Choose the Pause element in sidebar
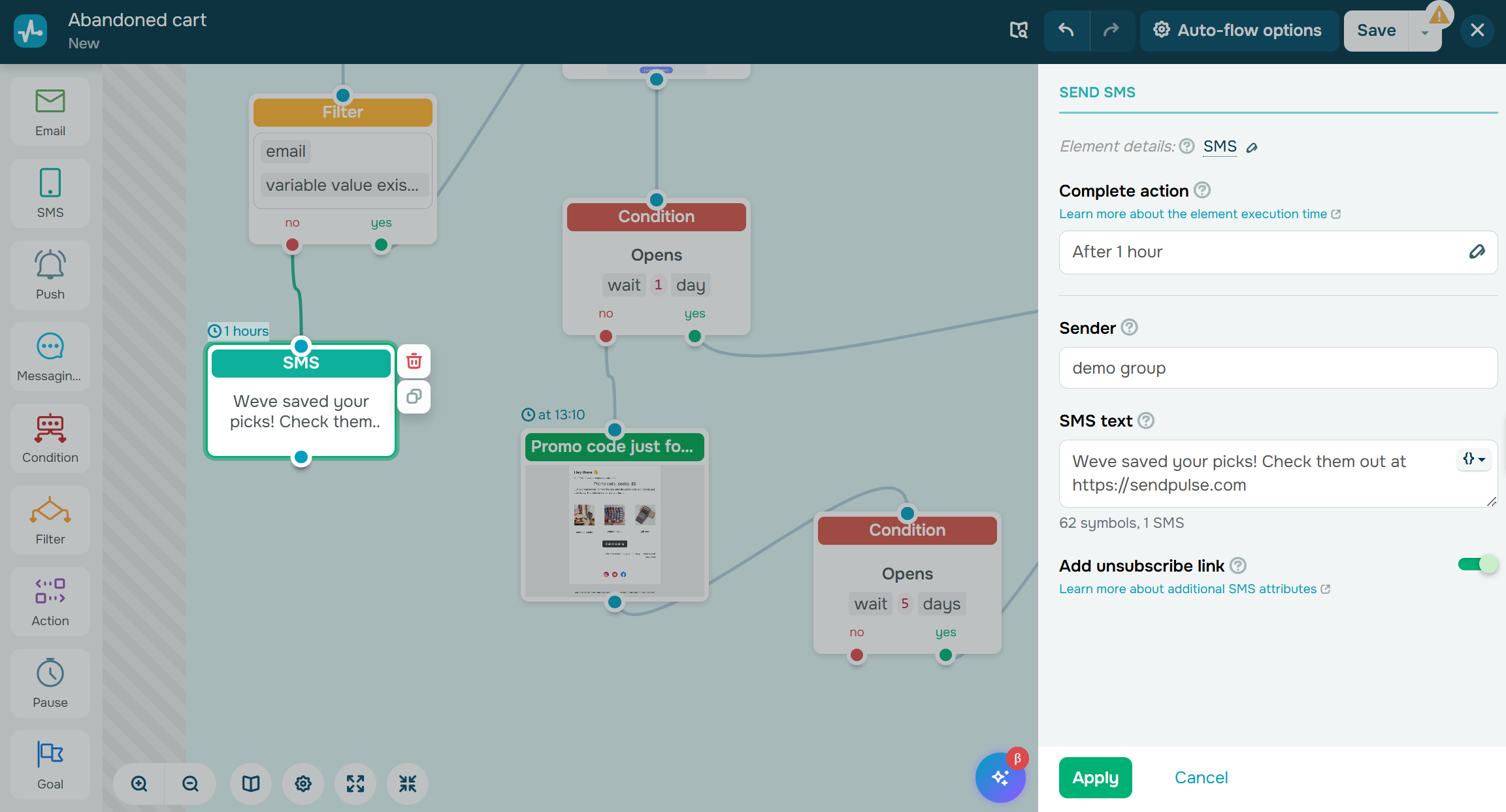Screen dimensions: 1506x812 click(x=50, y=683)
